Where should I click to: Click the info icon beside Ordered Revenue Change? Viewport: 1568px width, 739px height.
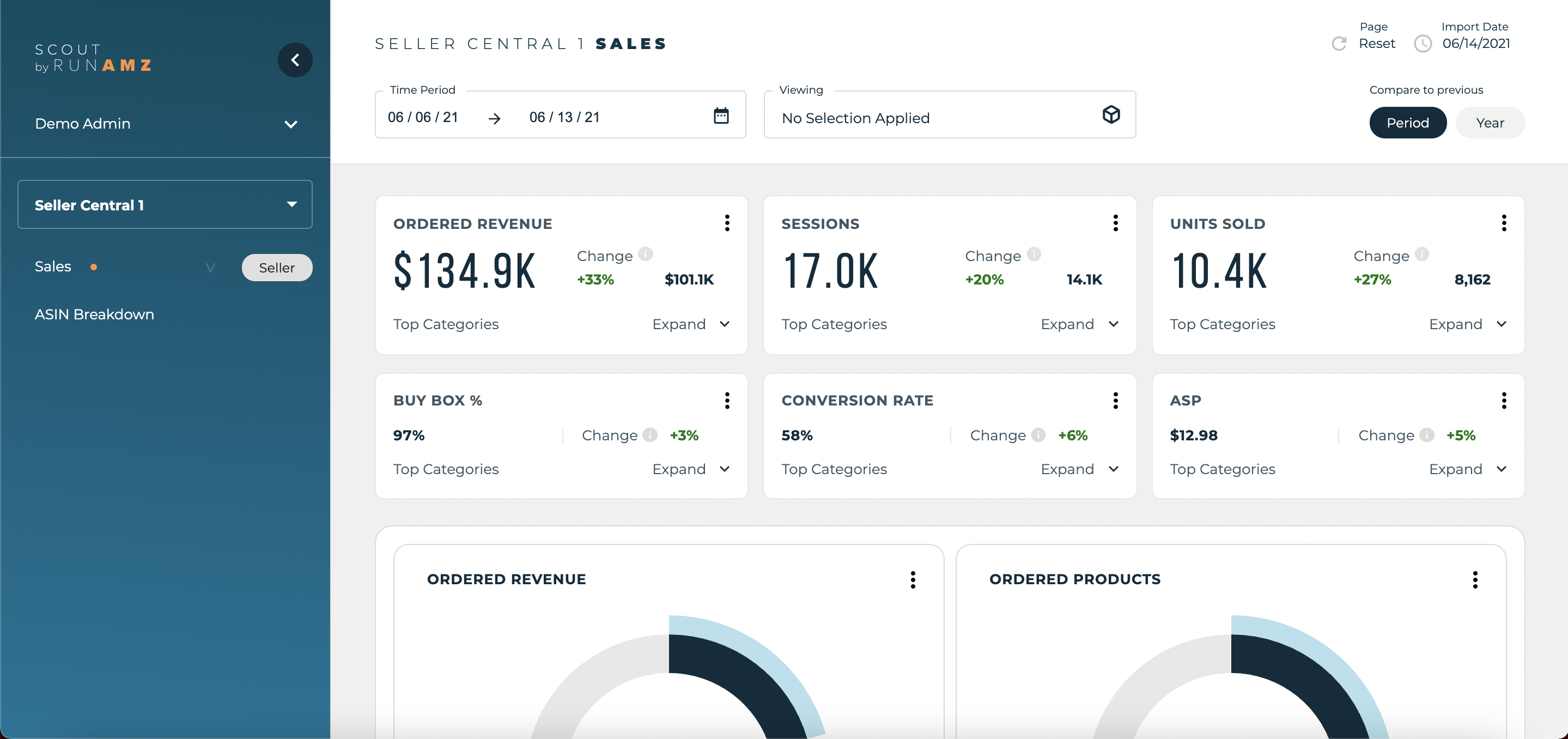(x=645, y=254)
